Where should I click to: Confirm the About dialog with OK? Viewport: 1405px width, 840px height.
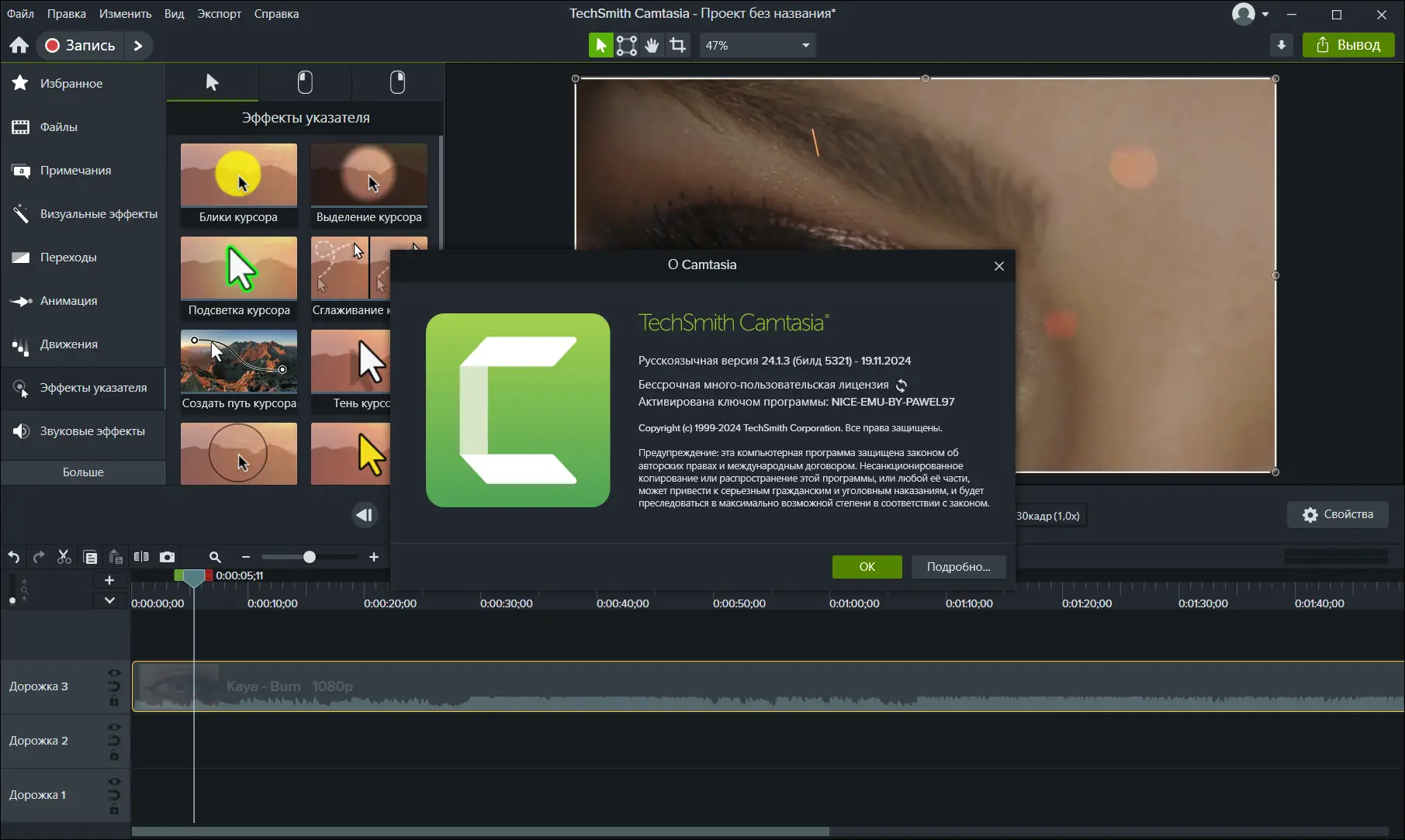(x=867, y=567)
